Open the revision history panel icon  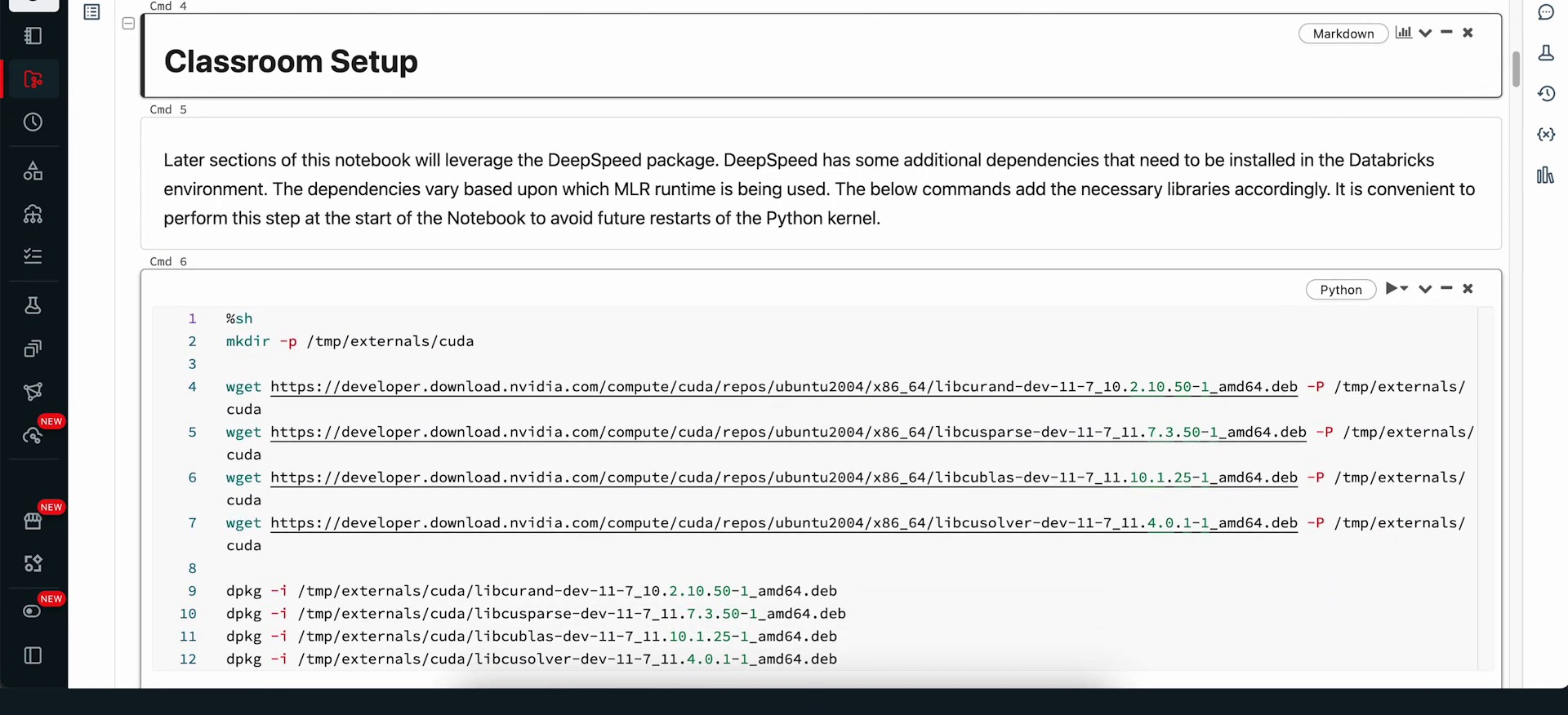(1545, 94)
